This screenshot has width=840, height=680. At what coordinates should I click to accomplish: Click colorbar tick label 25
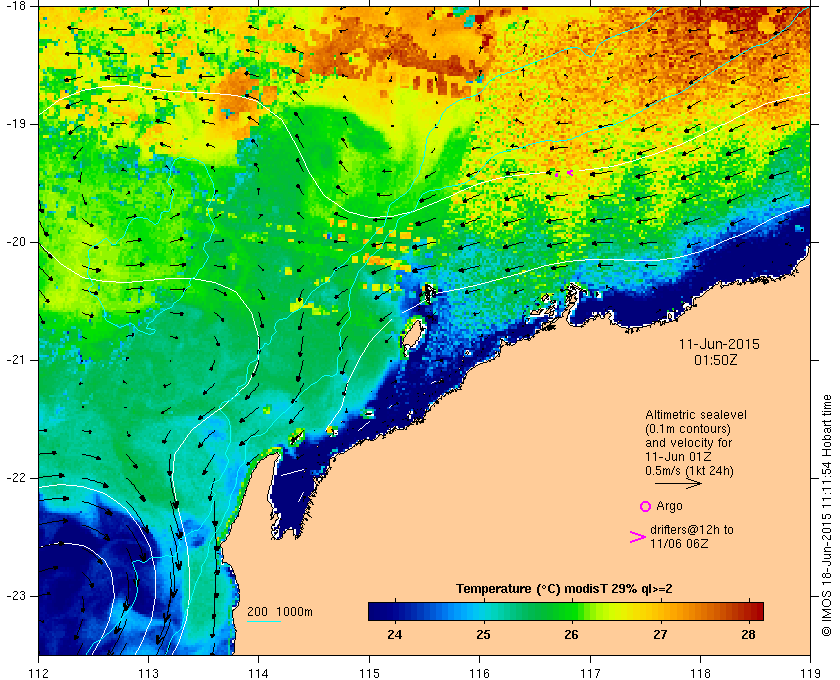coord(483,634)
